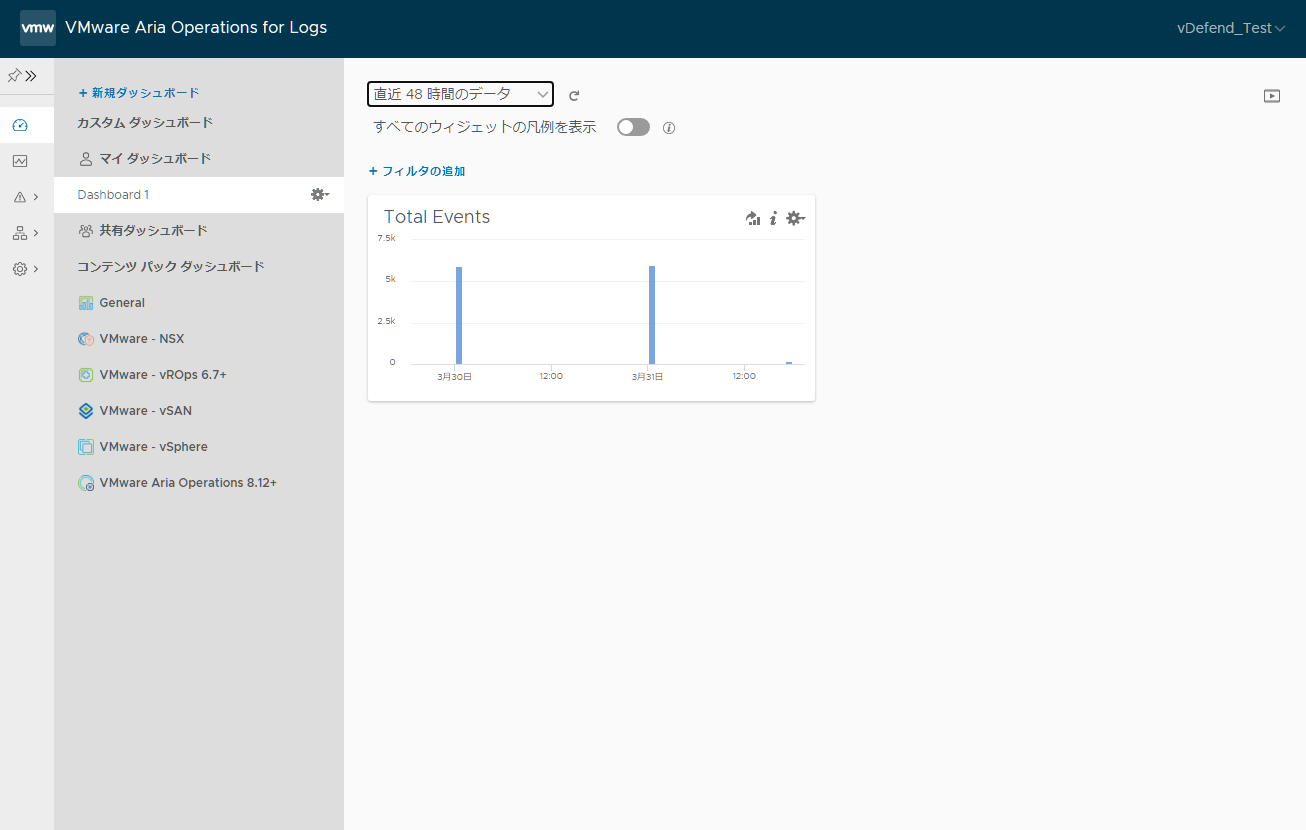
Task: Click the Total Events widget title
Action: coord(437,217)
